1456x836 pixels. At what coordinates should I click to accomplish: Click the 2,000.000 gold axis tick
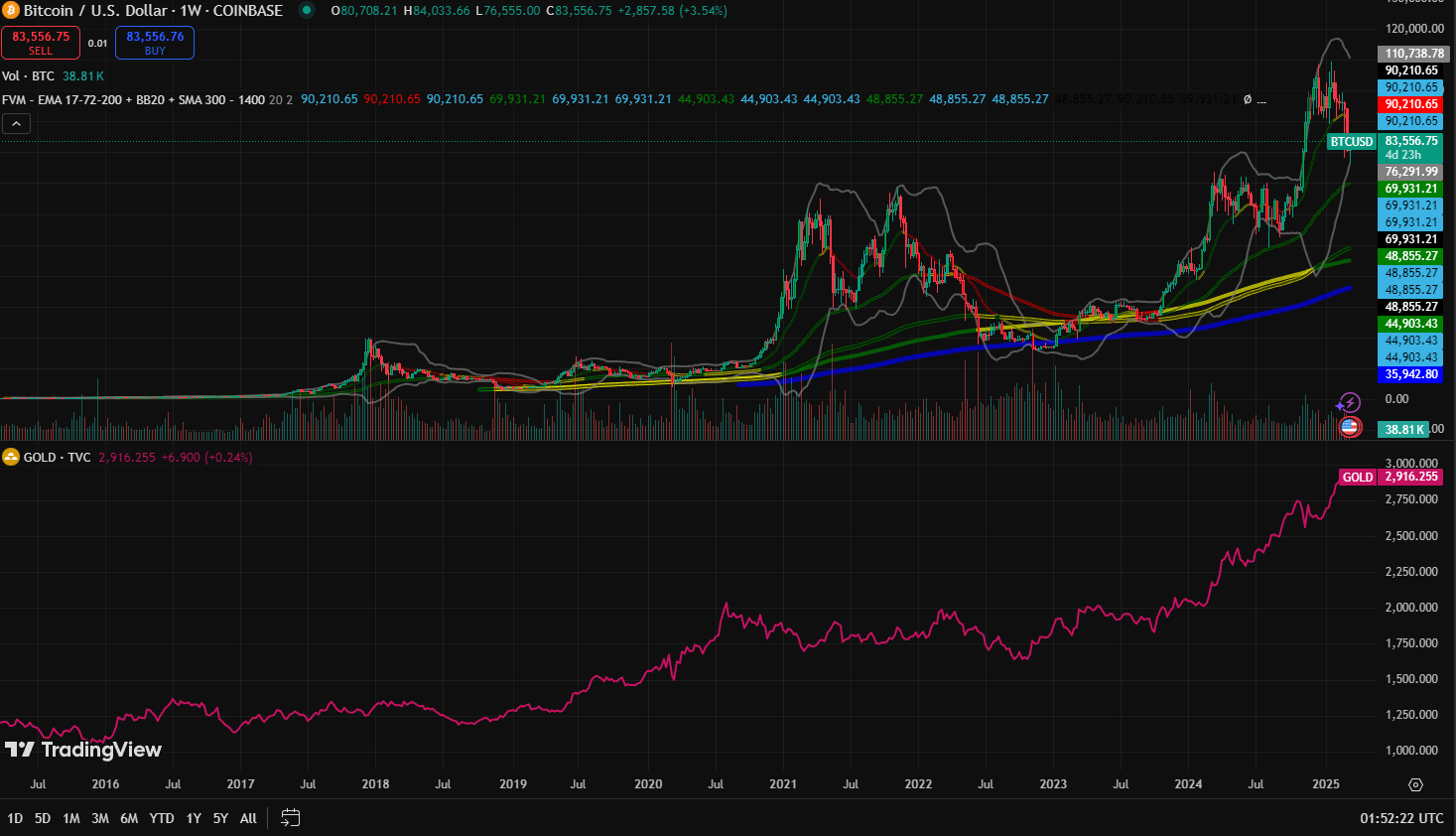tap(1411, 608)
